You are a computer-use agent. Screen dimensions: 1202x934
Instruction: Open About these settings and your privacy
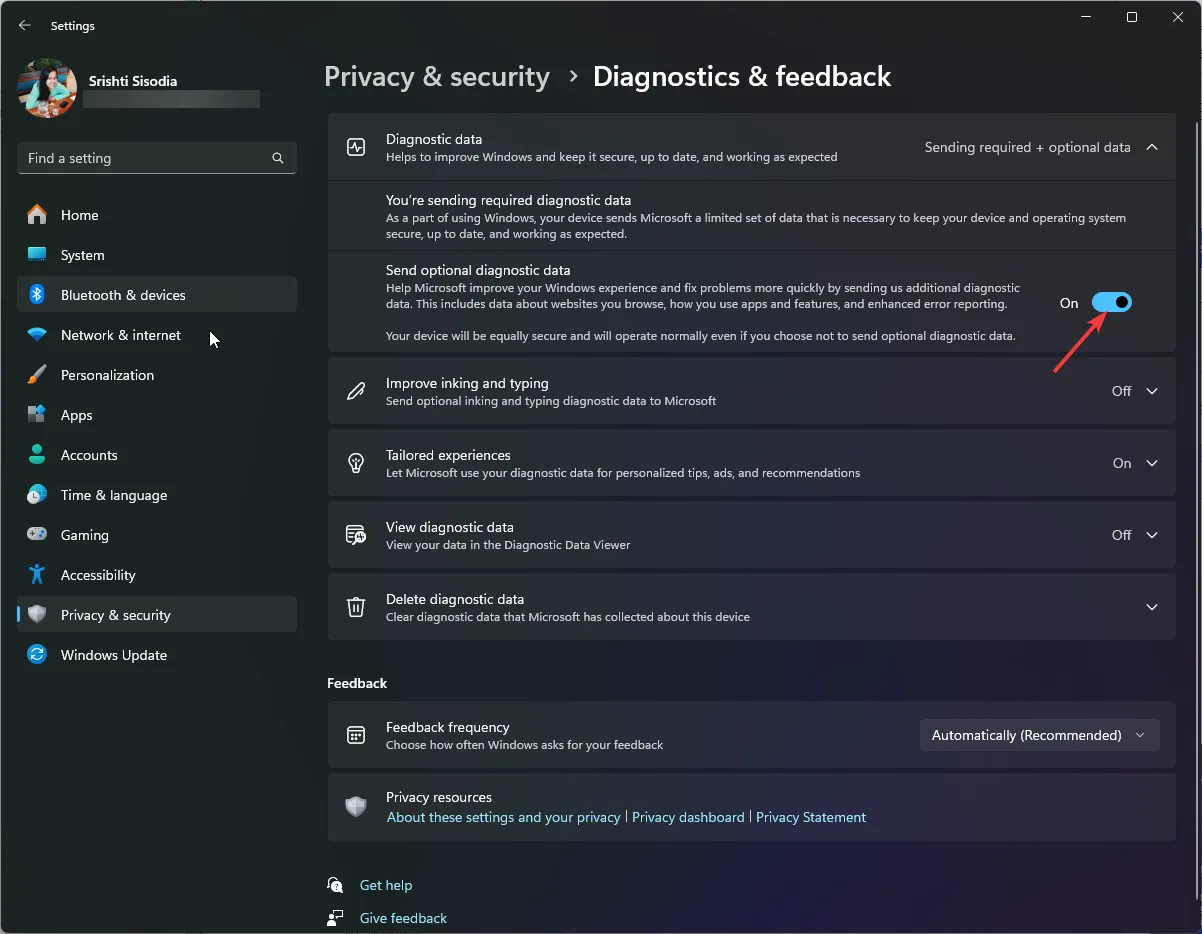504,817
